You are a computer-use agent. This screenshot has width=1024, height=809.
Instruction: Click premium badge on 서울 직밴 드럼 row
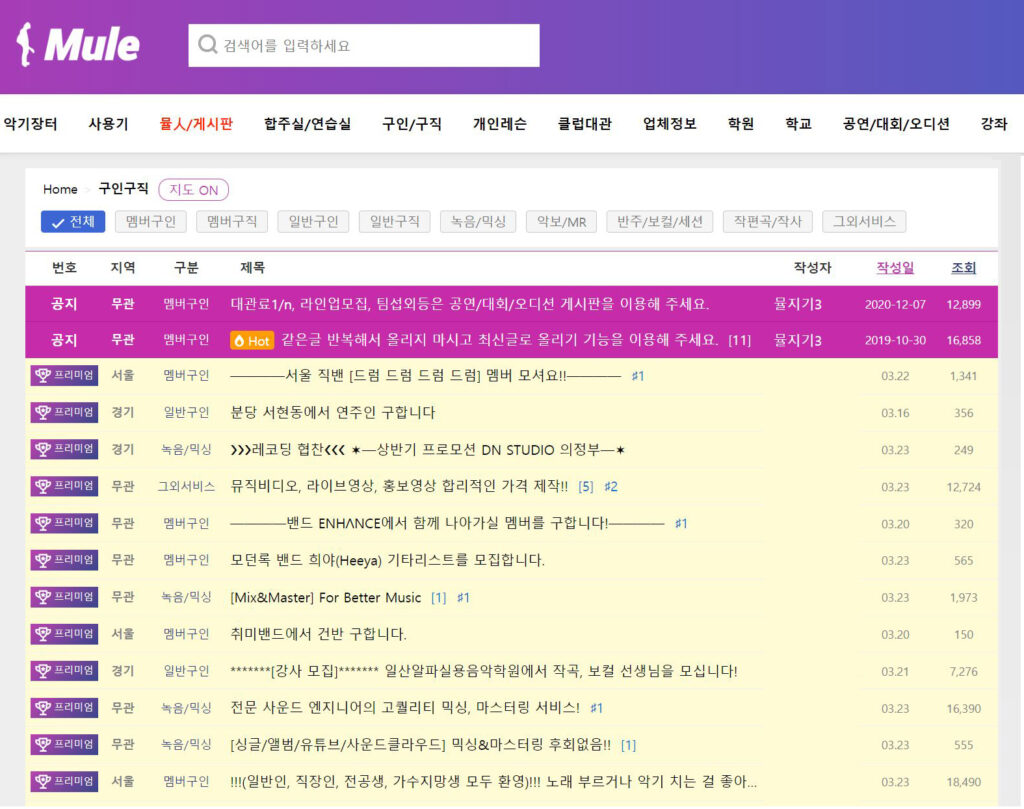[64, 375]
